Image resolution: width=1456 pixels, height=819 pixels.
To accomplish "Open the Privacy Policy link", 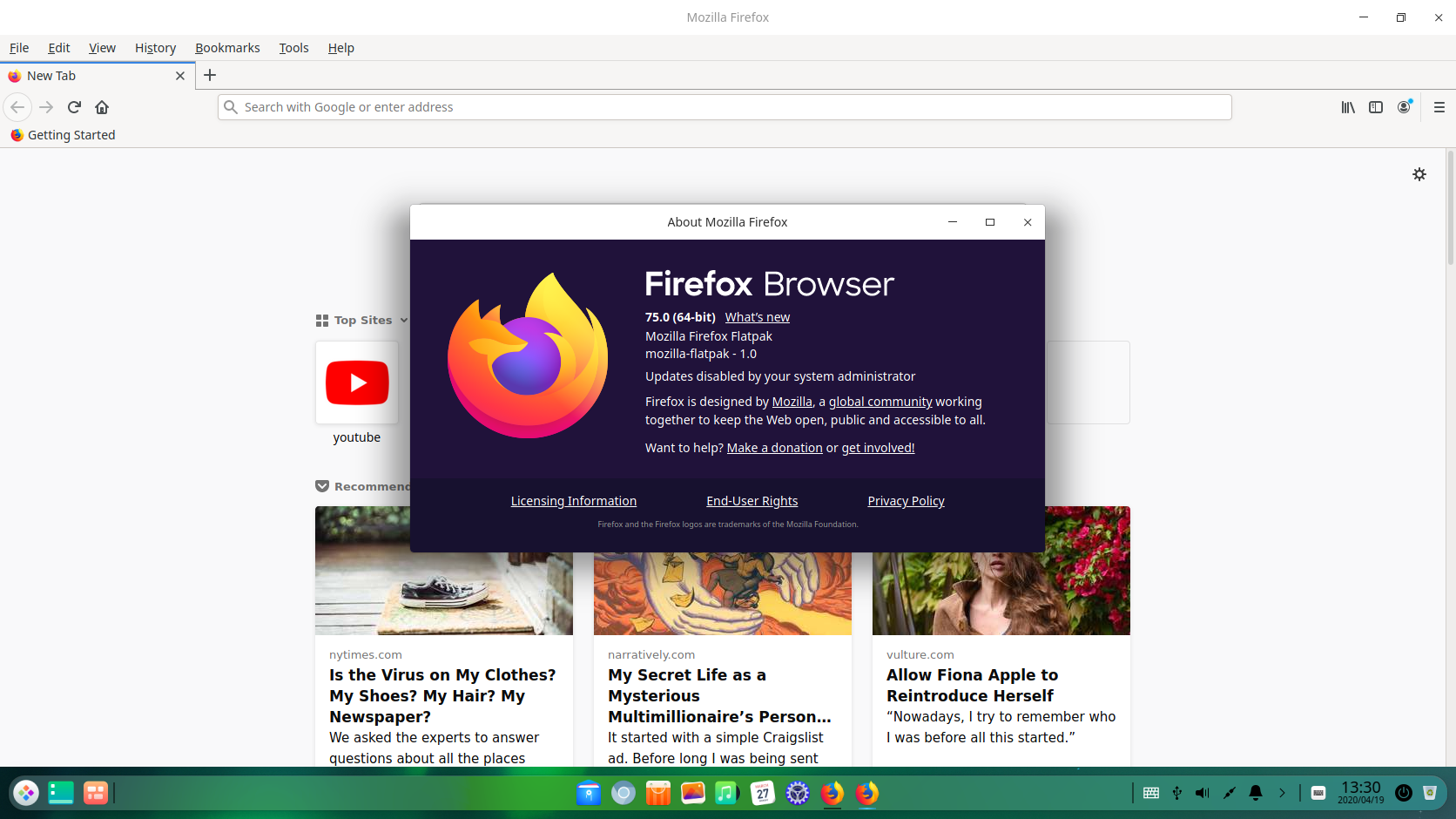I will pyautogui.click(x=906, y=501).
